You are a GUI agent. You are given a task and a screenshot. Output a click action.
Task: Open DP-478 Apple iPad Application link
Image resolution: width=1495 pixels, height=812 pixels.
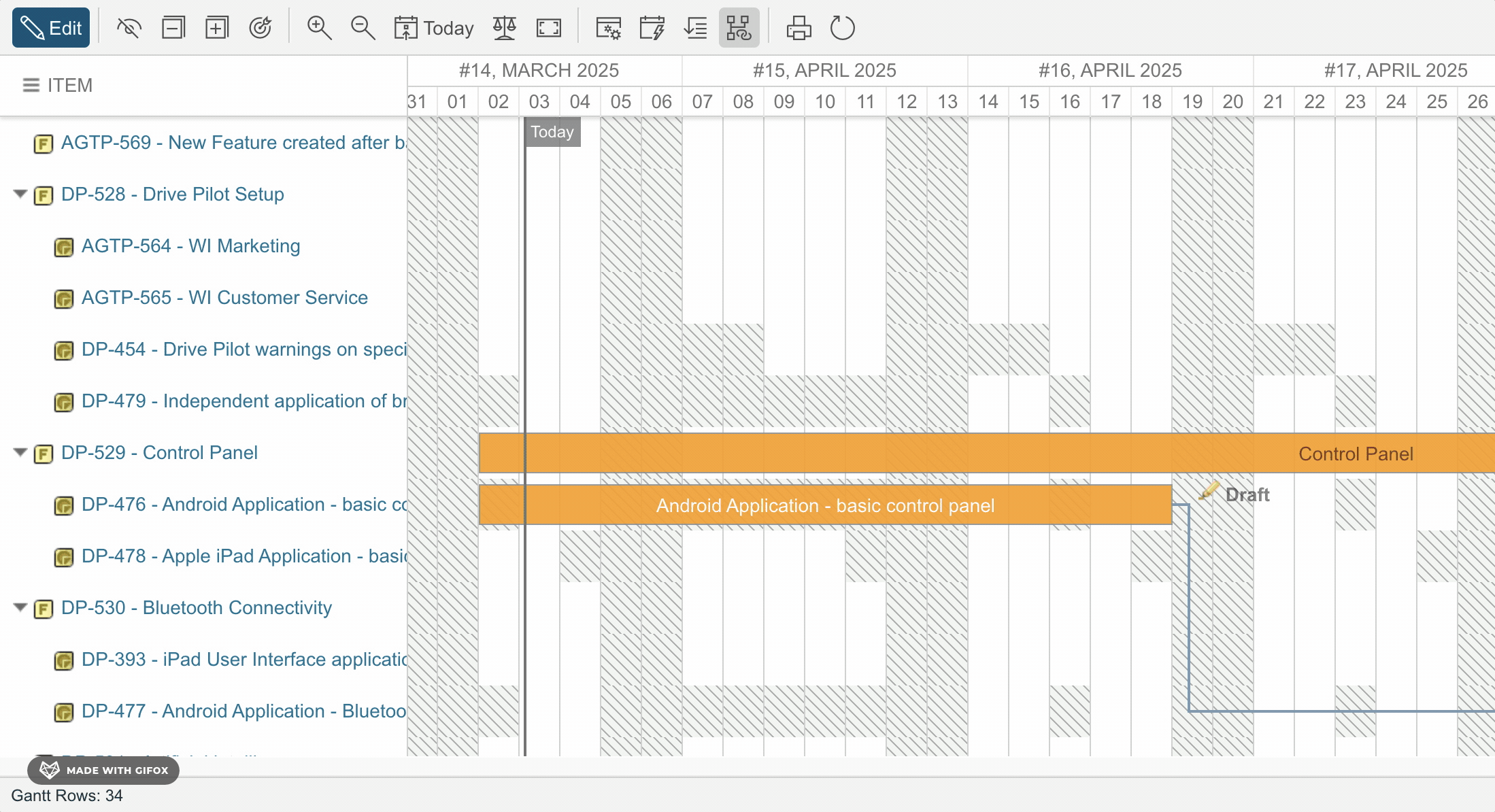tap(243, 556)
